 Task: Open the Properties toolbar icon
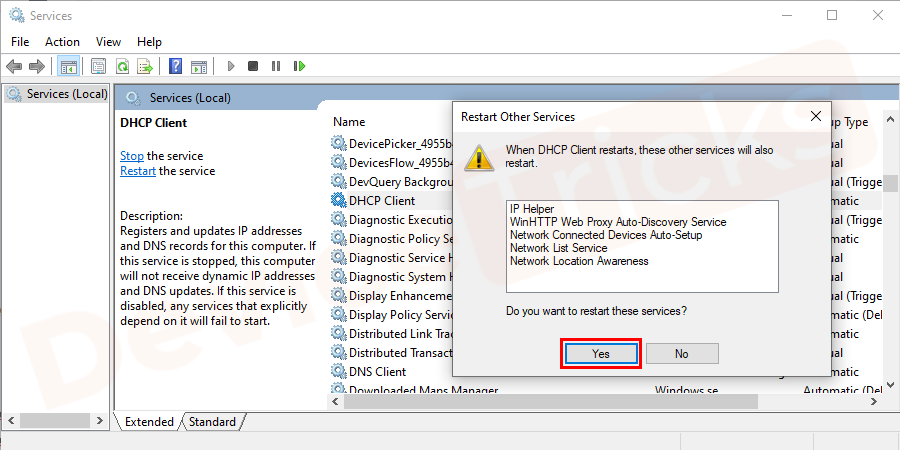click(x=99, y=67)
